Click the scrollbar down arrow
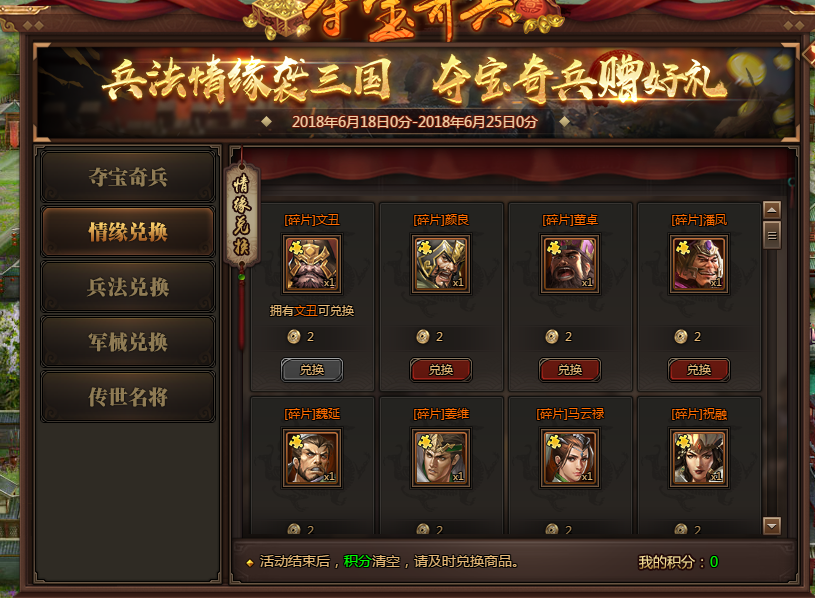This screenshot has width=815, height=598. pyautogui.click(x=772, y=526)
